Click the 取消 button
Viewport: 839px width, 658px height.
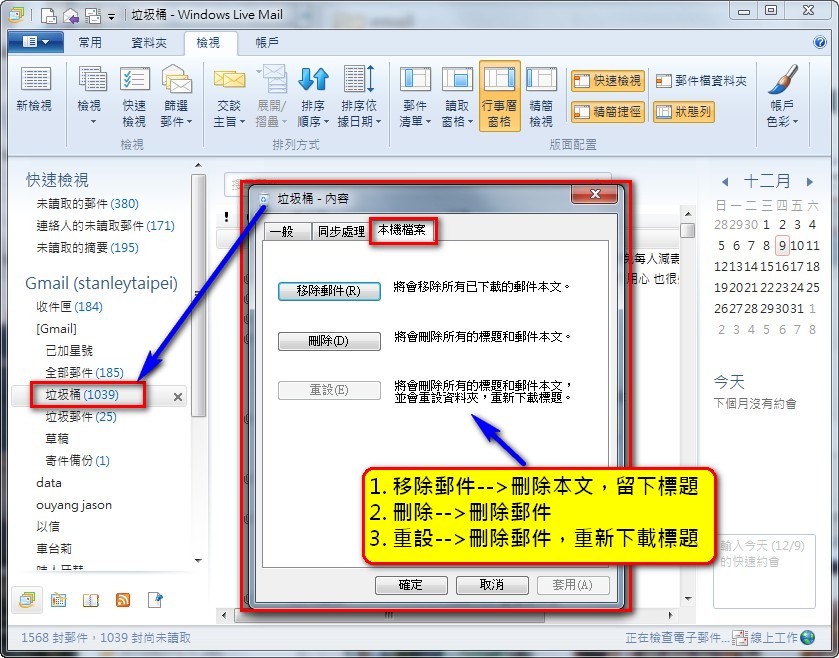coord(492,585)
